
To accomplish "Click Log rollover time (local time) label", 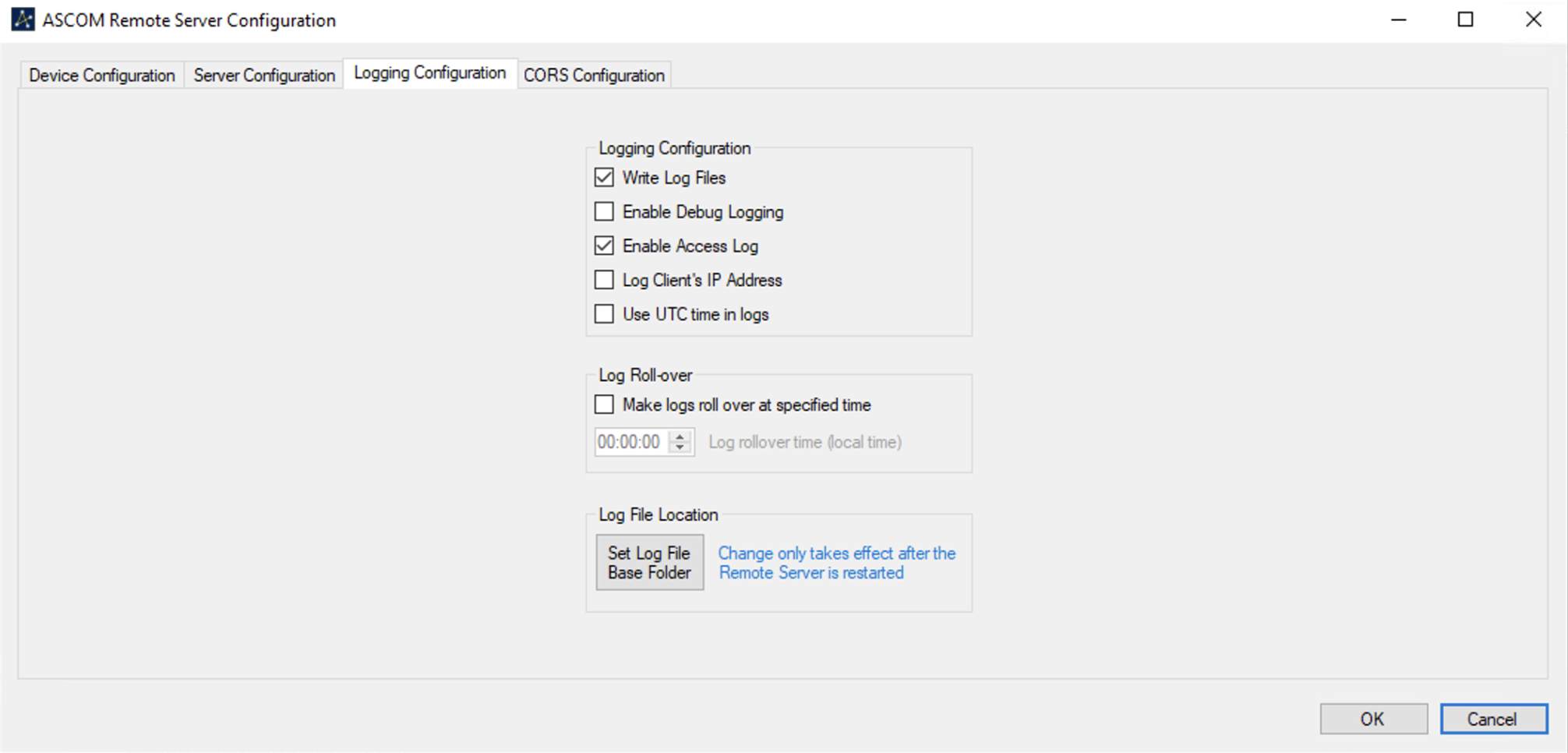I will point(805,442).
